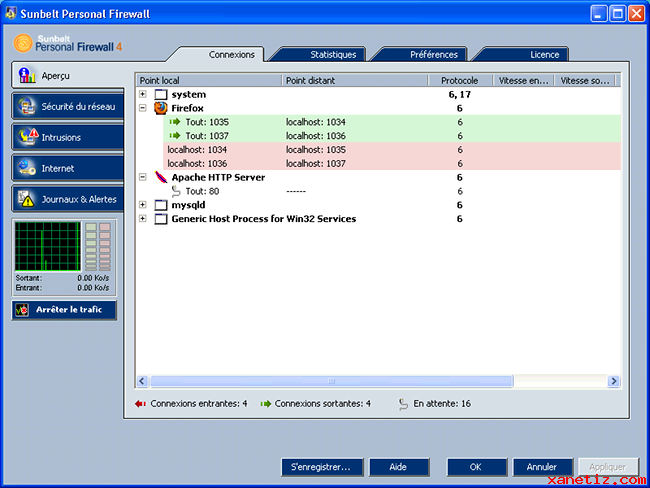
Task: Click the title bar application icon
Action: pos(11,14)
